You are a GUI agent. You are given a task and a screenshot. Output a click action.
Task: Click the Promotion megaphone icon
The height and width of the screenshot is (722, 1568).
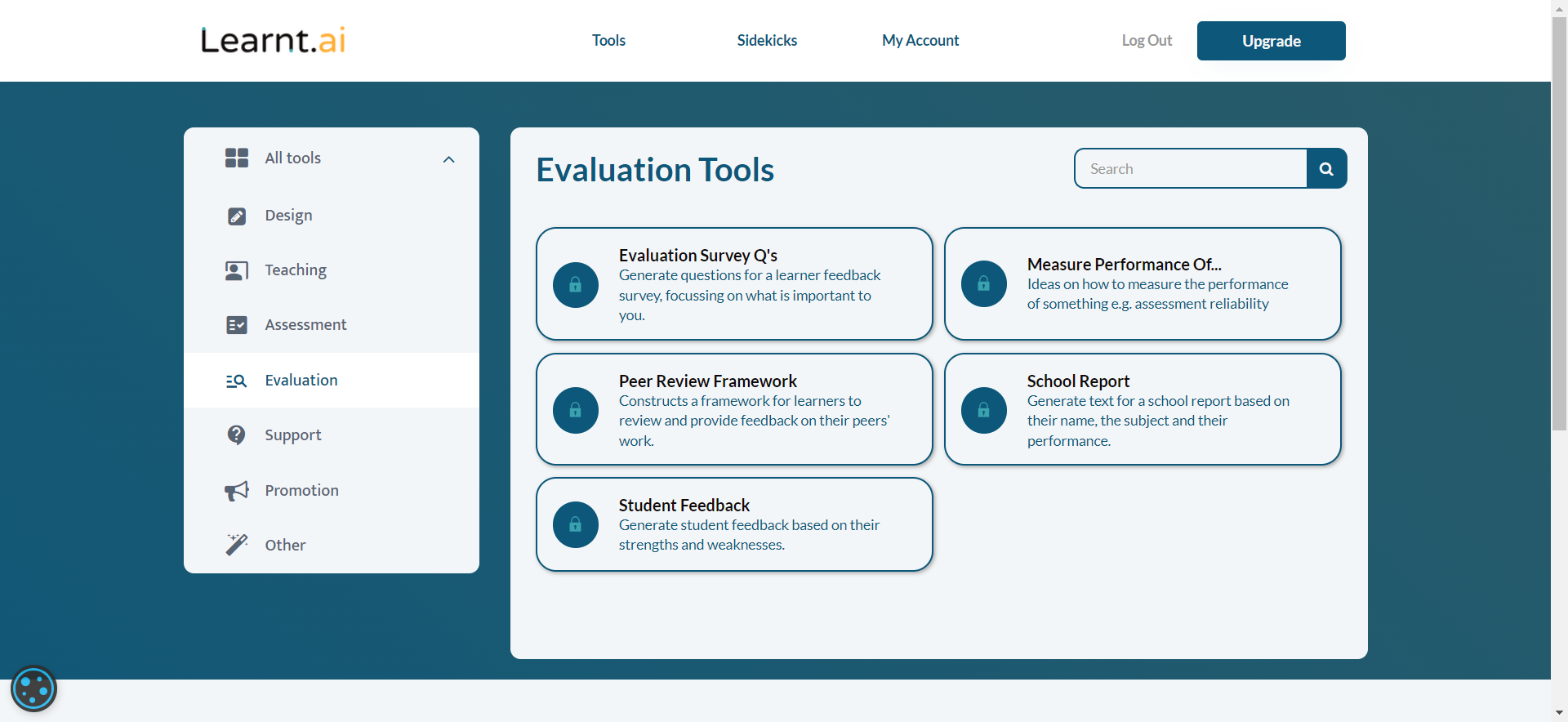tap(236, 491)
